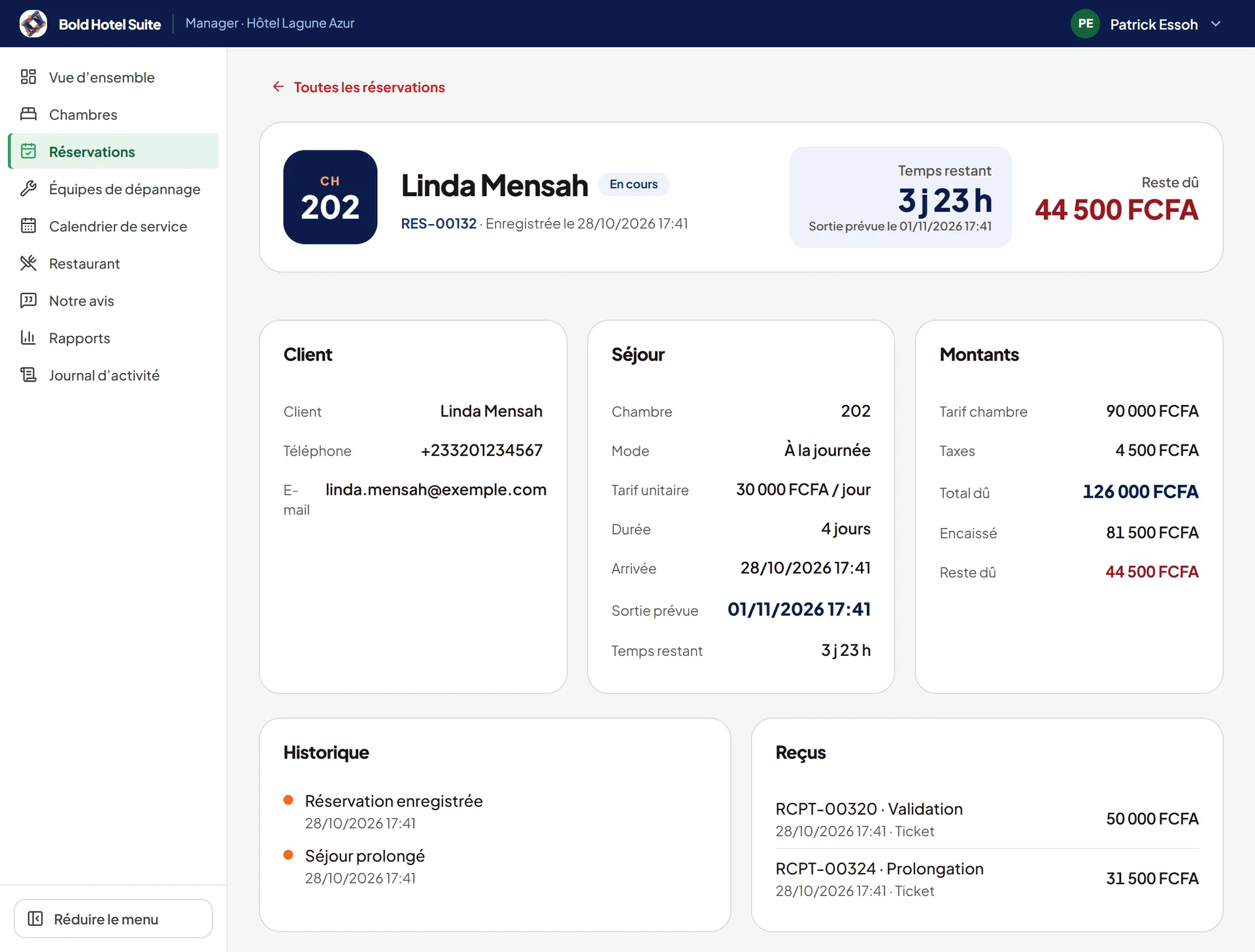Click the back arrow before Toutes les réservations

coord(278,87)
